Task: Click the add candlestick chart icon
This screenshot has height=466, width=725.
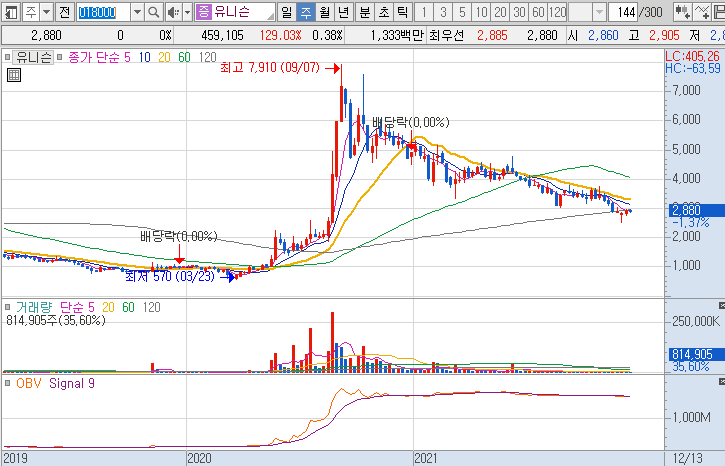Action: click(682, 12)
